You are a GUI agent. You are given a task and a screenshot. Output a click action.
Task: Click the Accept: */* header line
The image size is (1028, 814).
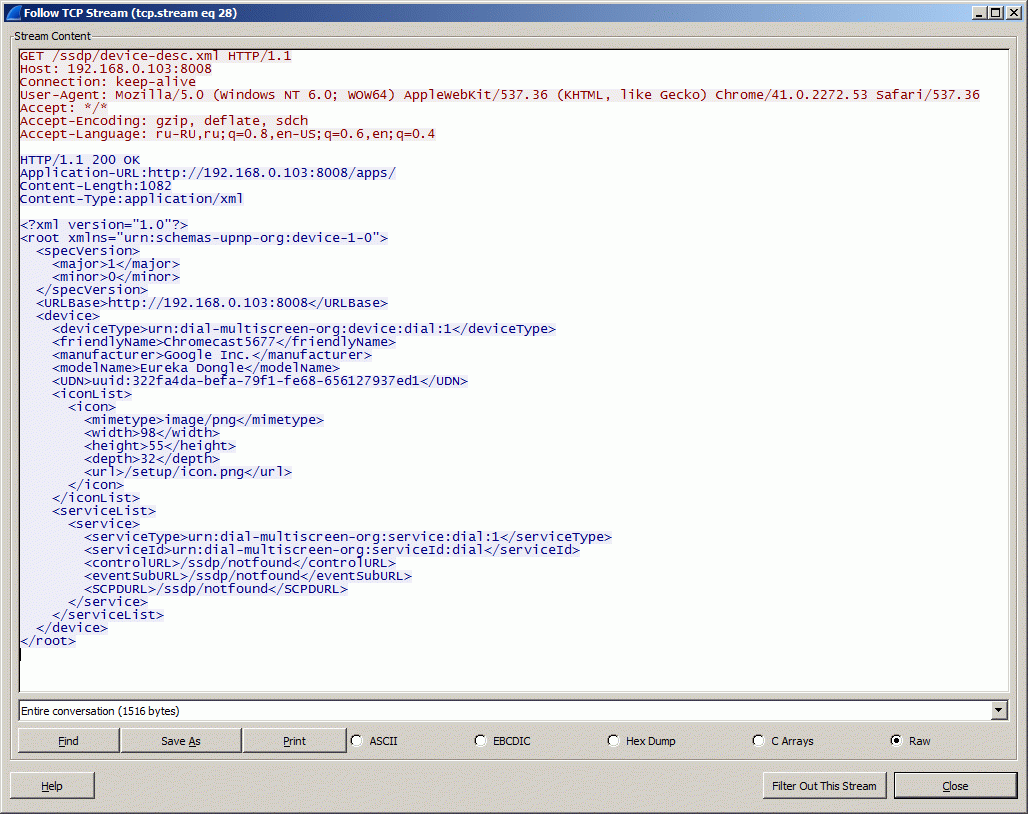coord(64,107)
